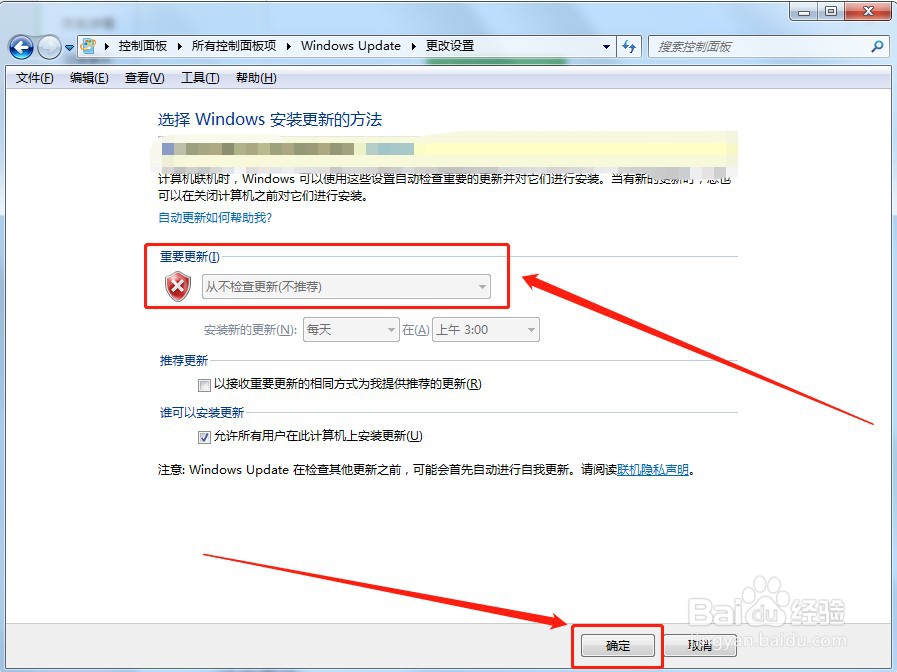Click the 谁可以安装更新 section label
897x672 pixels.
(x=201, y=413)
